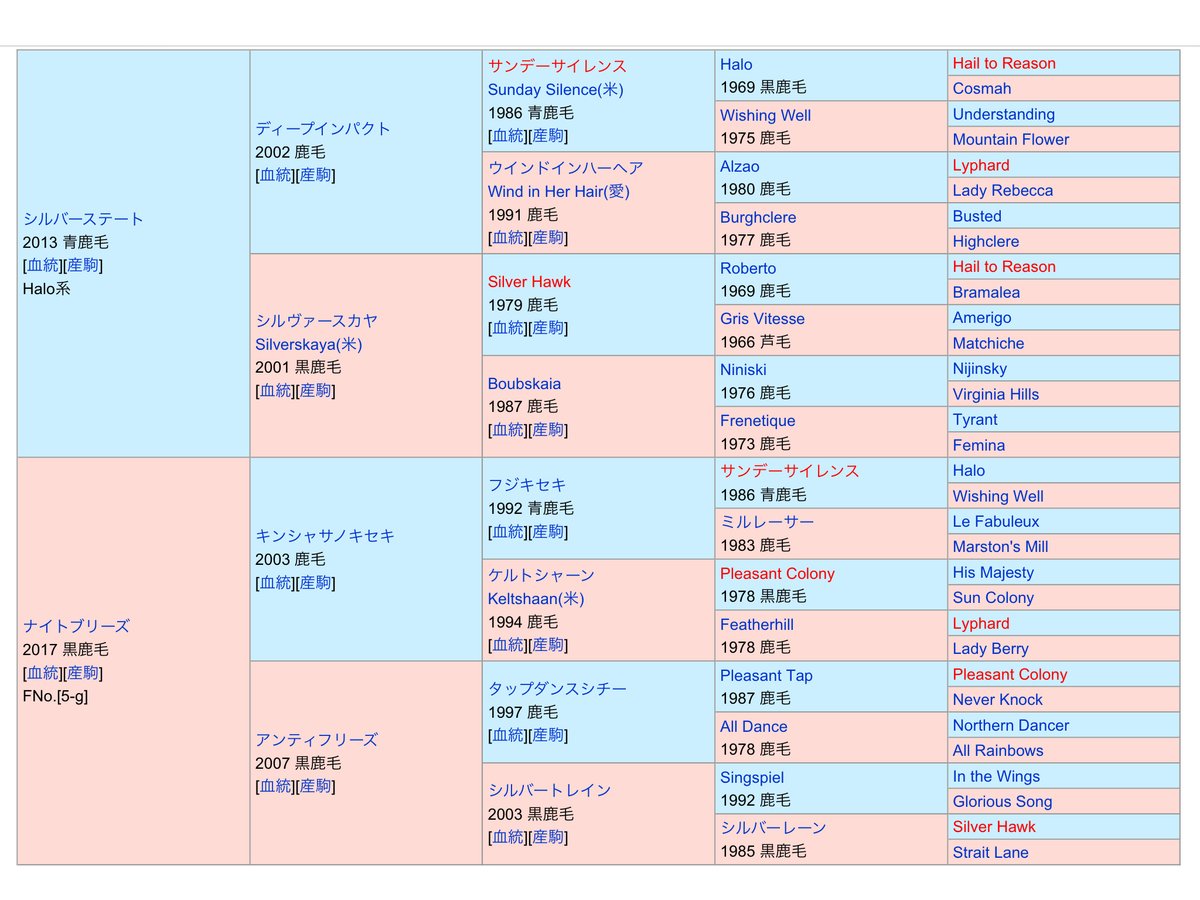Open the シルバーステート horse link

point(83,219)
